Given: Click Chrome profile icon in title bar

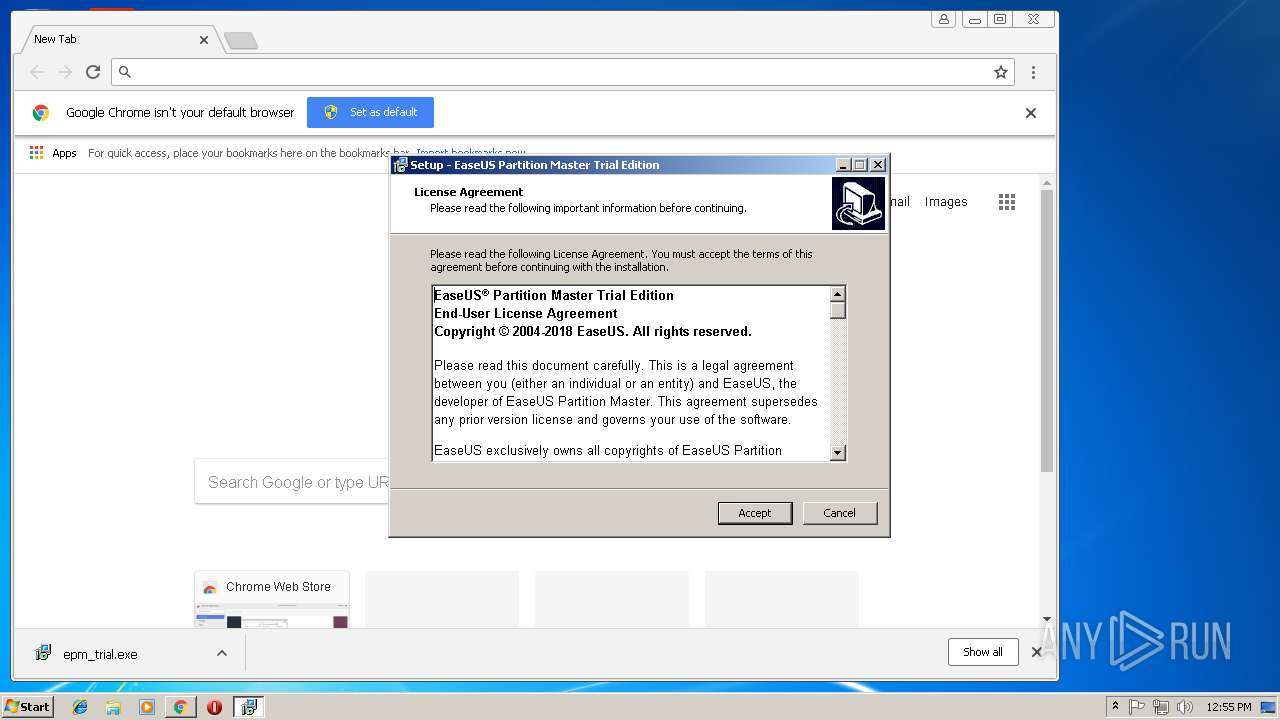Looking at the screenshot, I should tap(943, 19).
